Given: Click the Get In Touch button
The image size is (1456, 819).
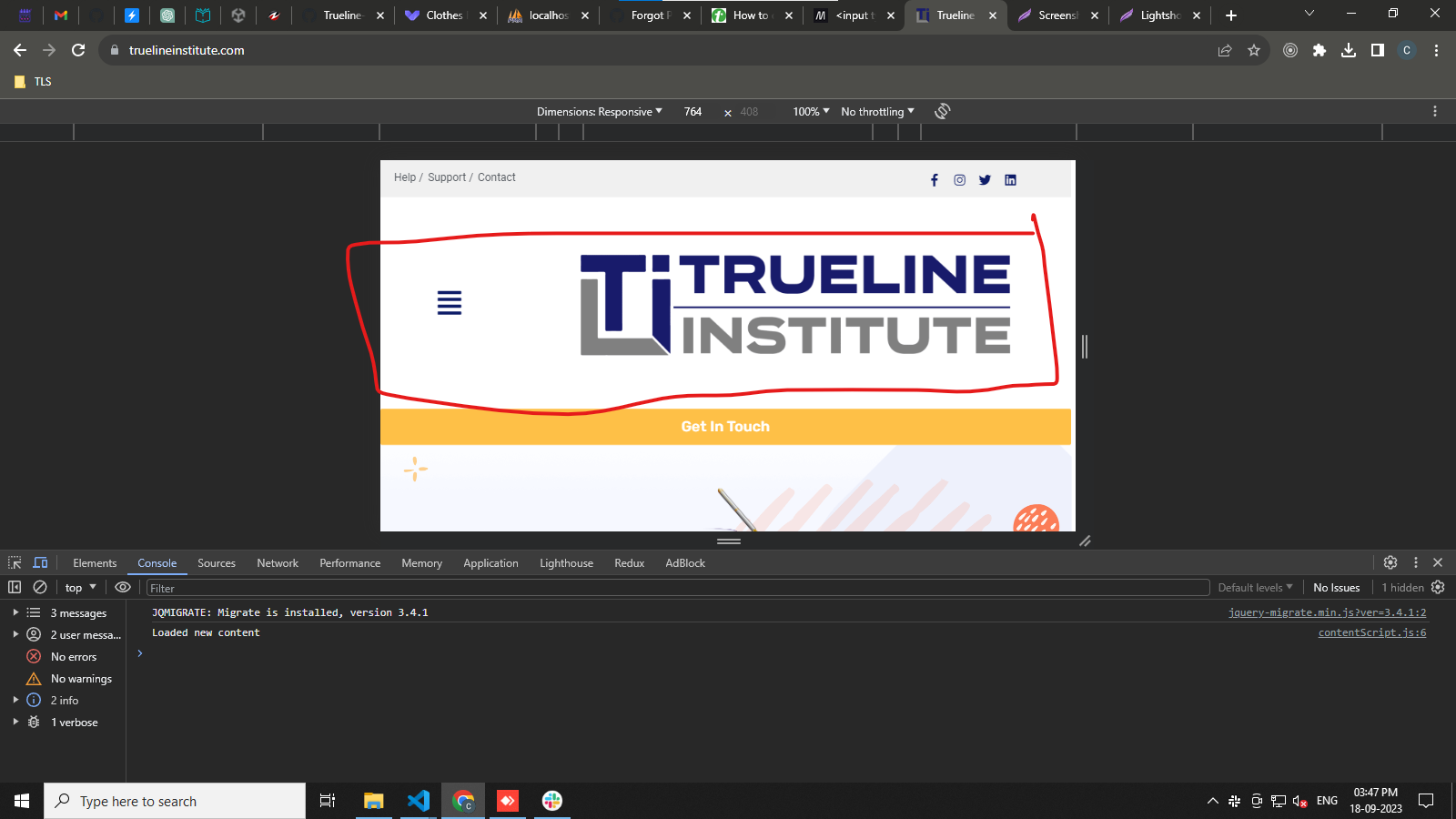Looking at the screenshot, I should 725,427.
